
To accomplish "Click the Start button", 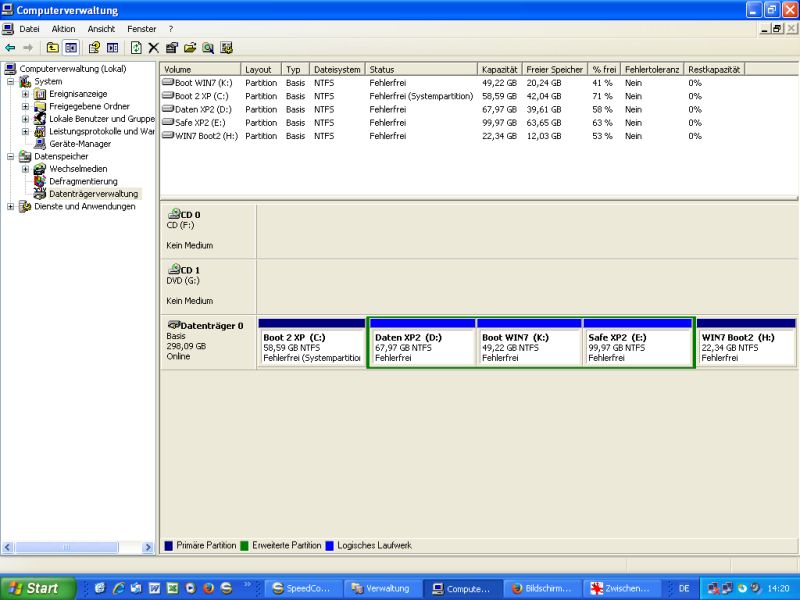I will coord(37,588).
